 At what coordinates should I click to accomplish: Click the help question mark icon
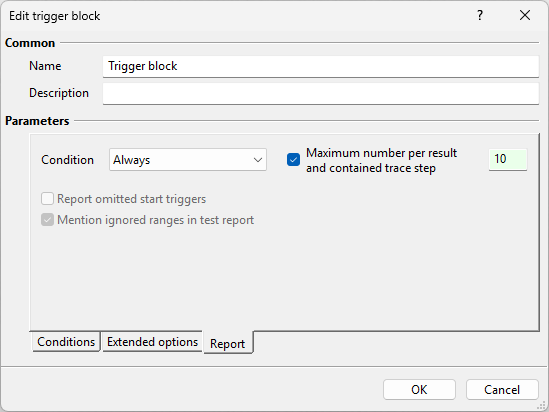(x=480, y=15)
